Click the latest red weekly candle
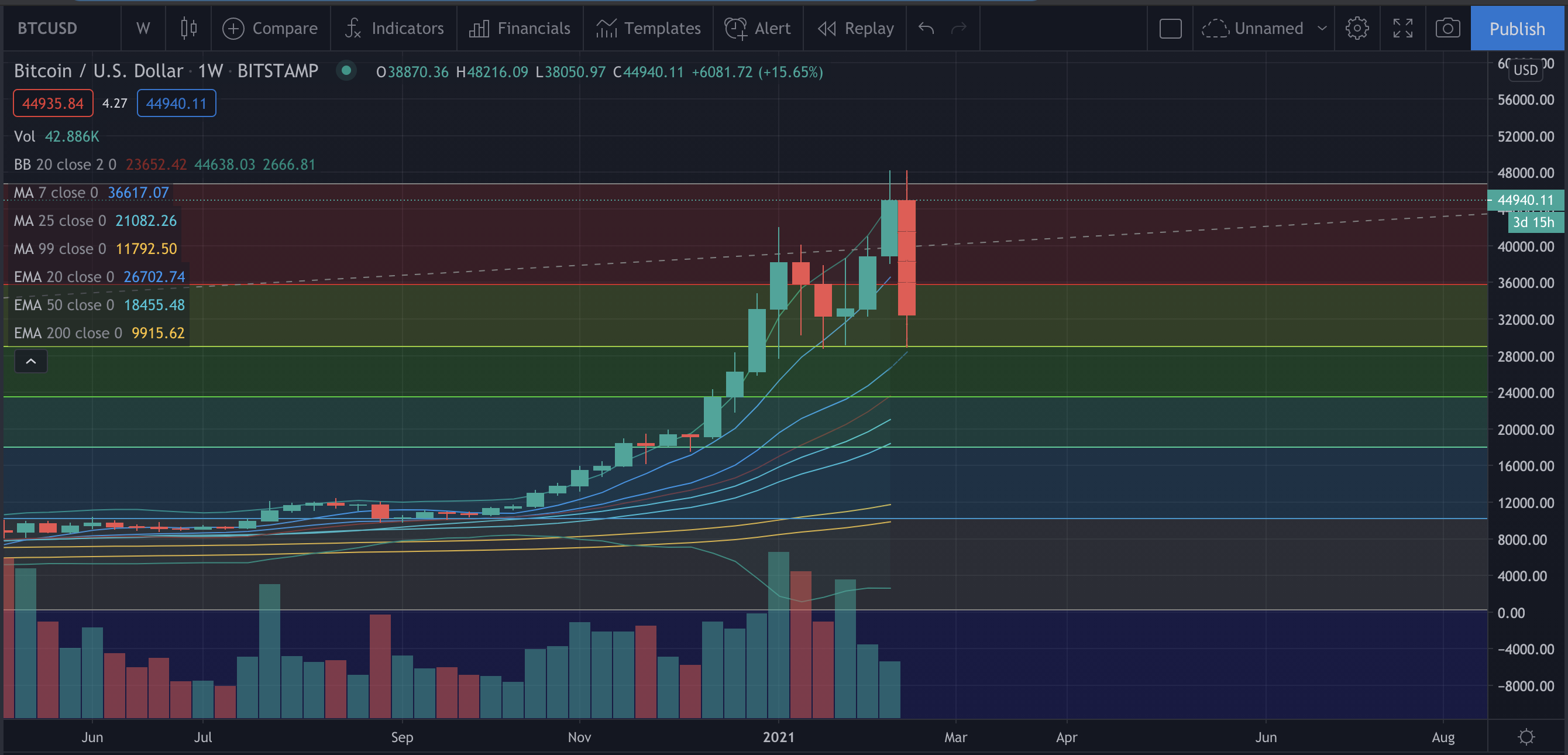The width and height of the screenshot is (1568, 755). [906, 258]
